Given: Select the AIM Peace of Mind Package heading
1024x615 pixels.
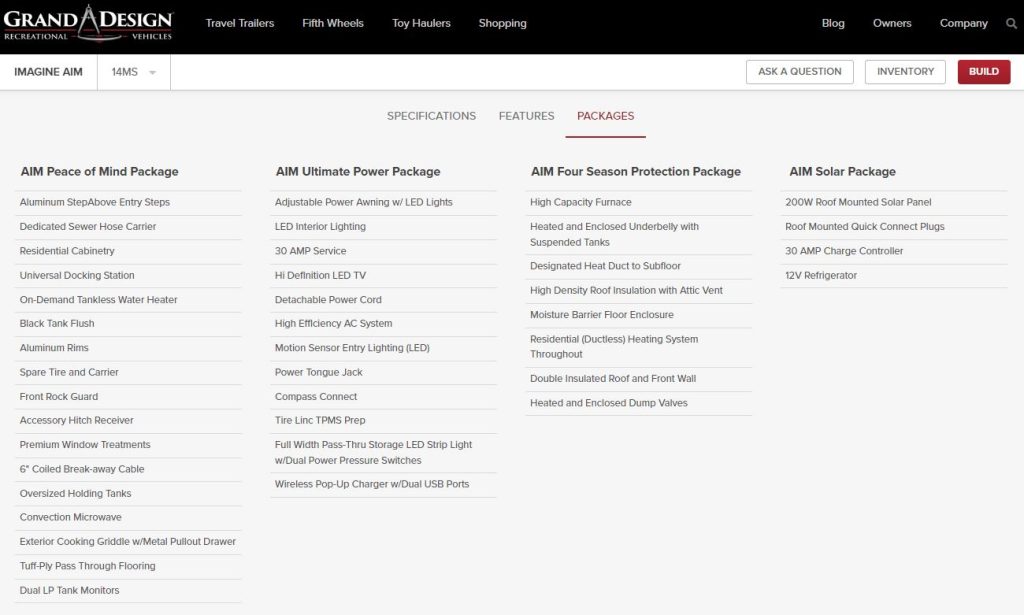Looking at the screenshot, I should [99, 171].
